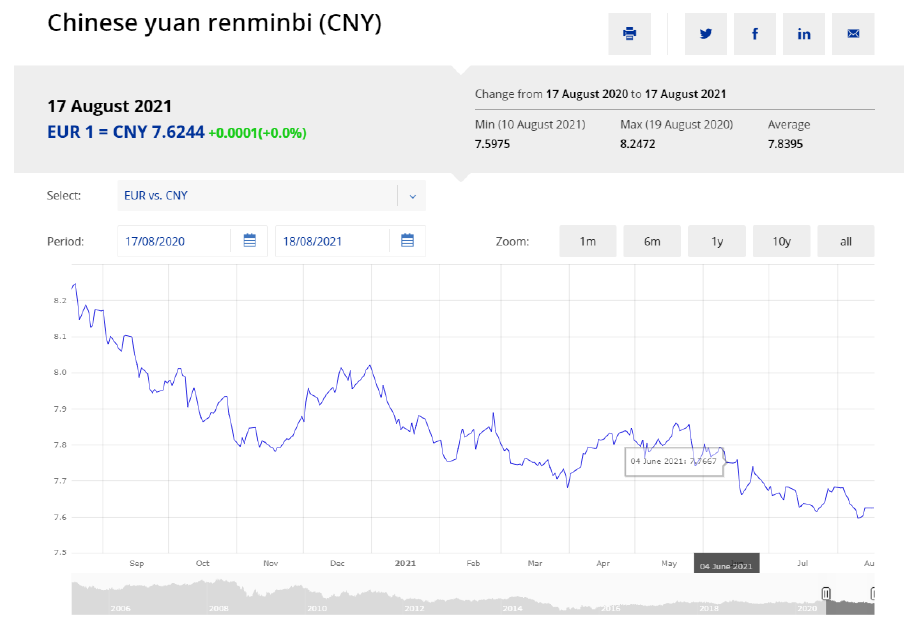Screen dimensions: 904x632
Task: Click the 8.0 label on chart y-axis
Action: tap(60, 373)
